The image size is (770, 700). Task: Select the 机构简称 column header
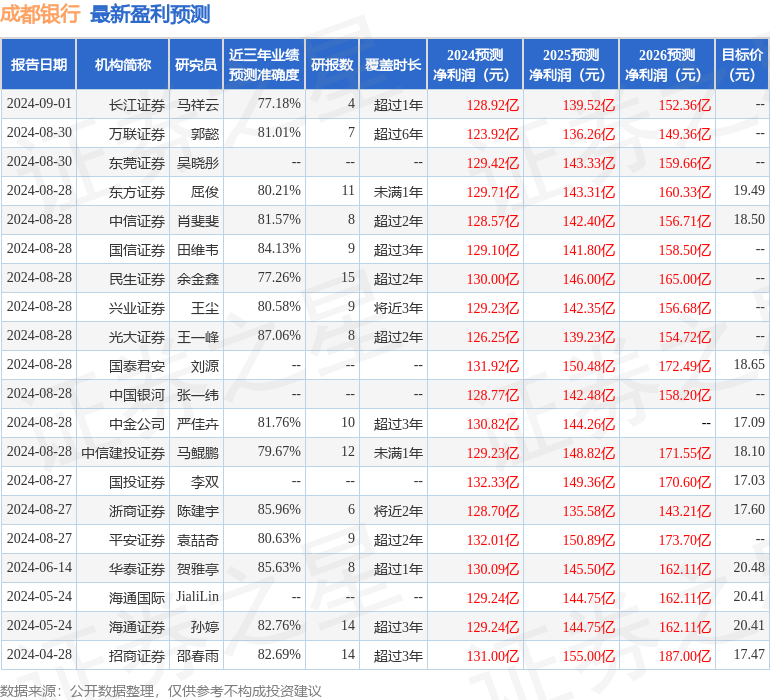coord(123,64)
